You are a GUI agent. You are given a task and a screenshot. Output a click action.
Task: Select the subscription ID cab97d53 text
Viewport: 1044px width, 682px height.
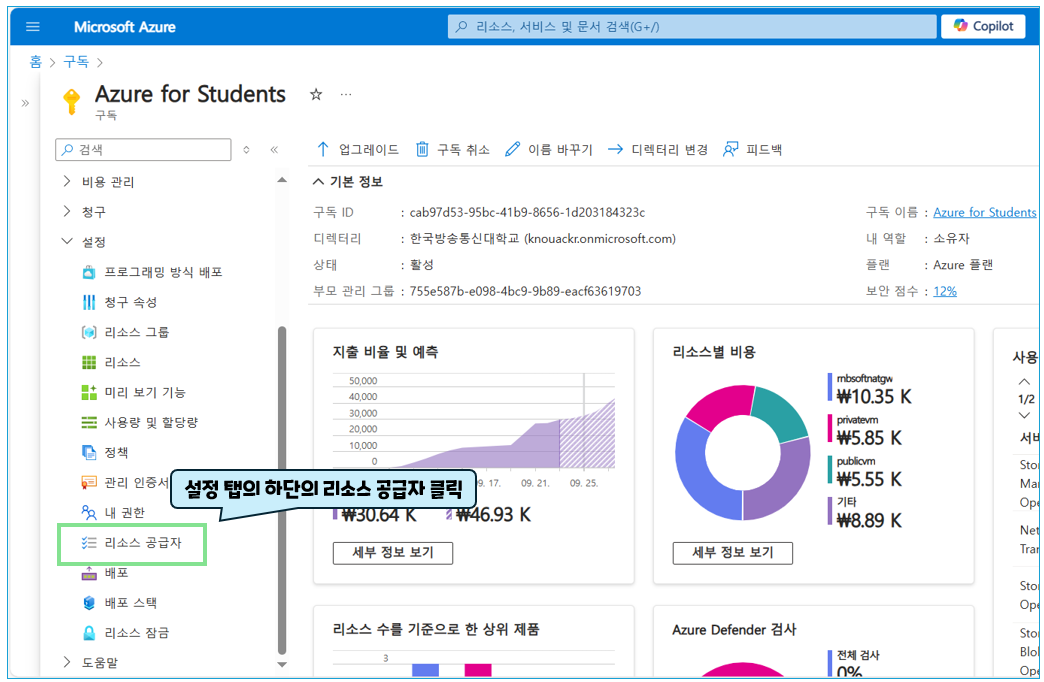(527, 212)
